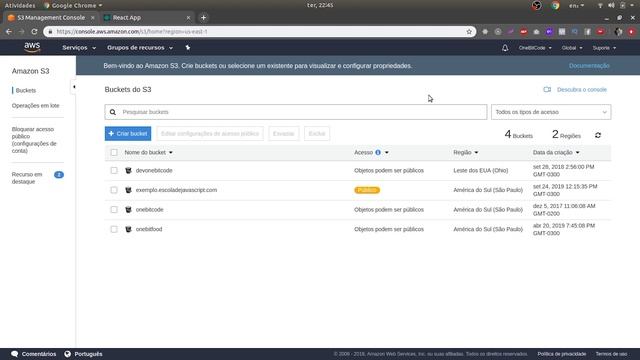Image resolution: width=640 pixels, height=360 pixels.
Task: Close the S3 Management Console tab
Action: (x=93, y=18)
